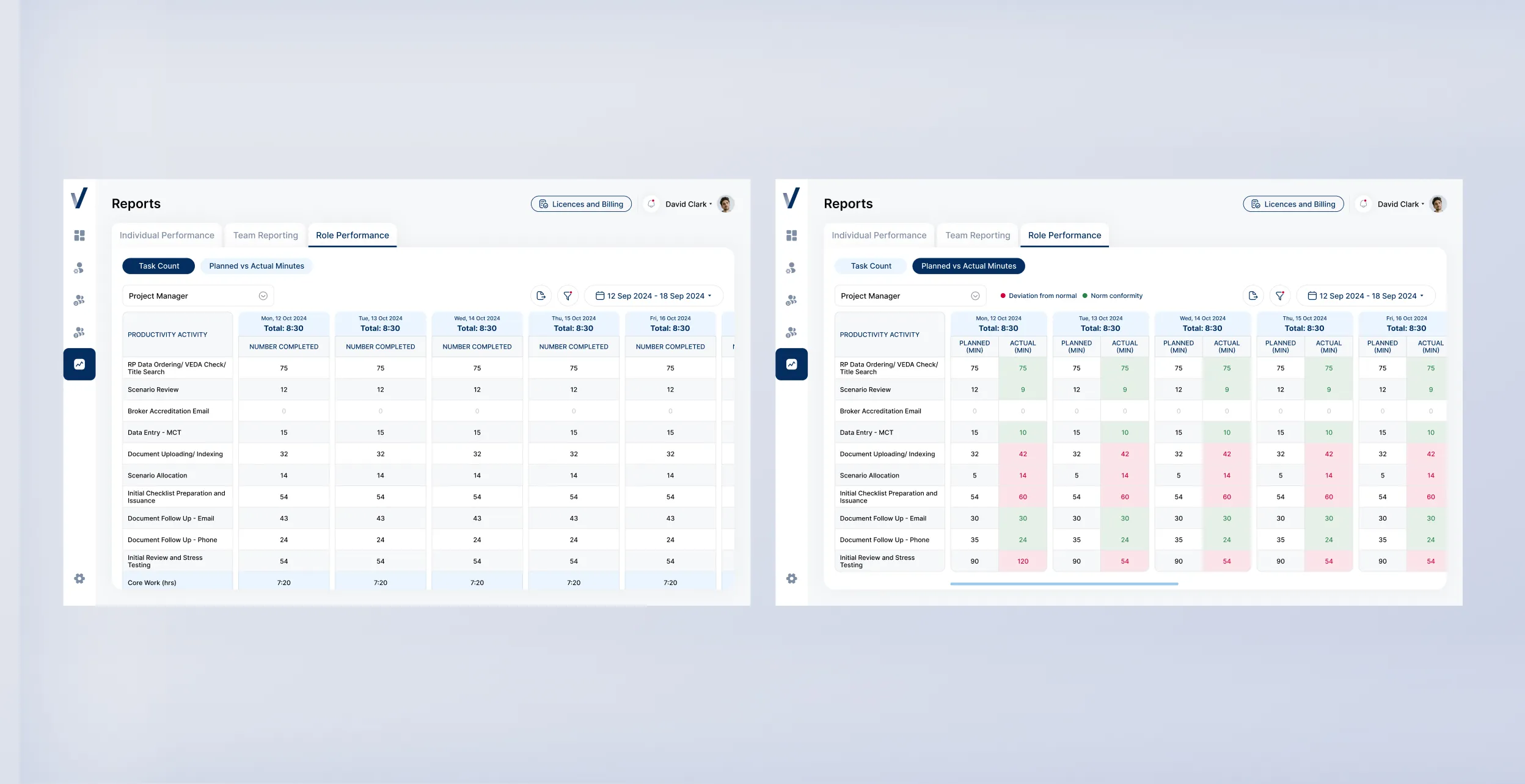
Task: Click the Licences and Billing button
Action: 581,204
